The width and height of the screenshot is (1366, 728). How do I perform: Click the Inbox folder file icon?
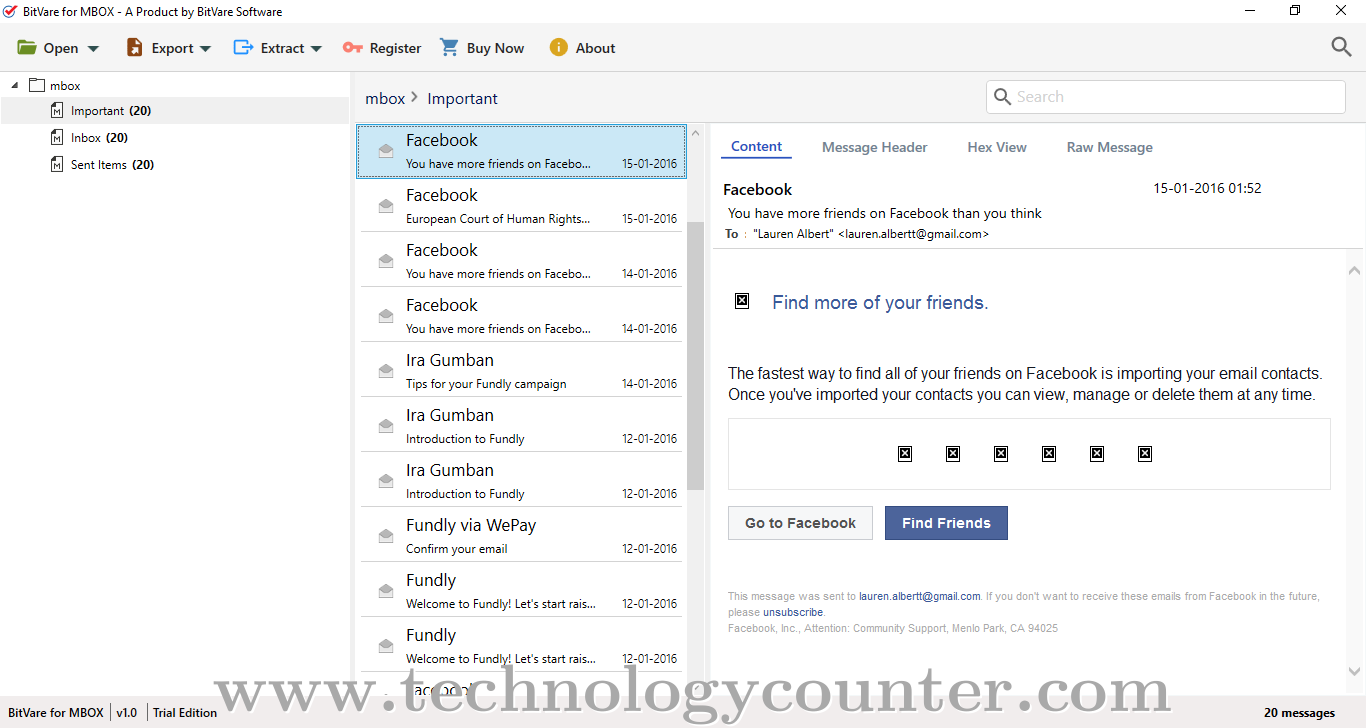tap(57, 137)
